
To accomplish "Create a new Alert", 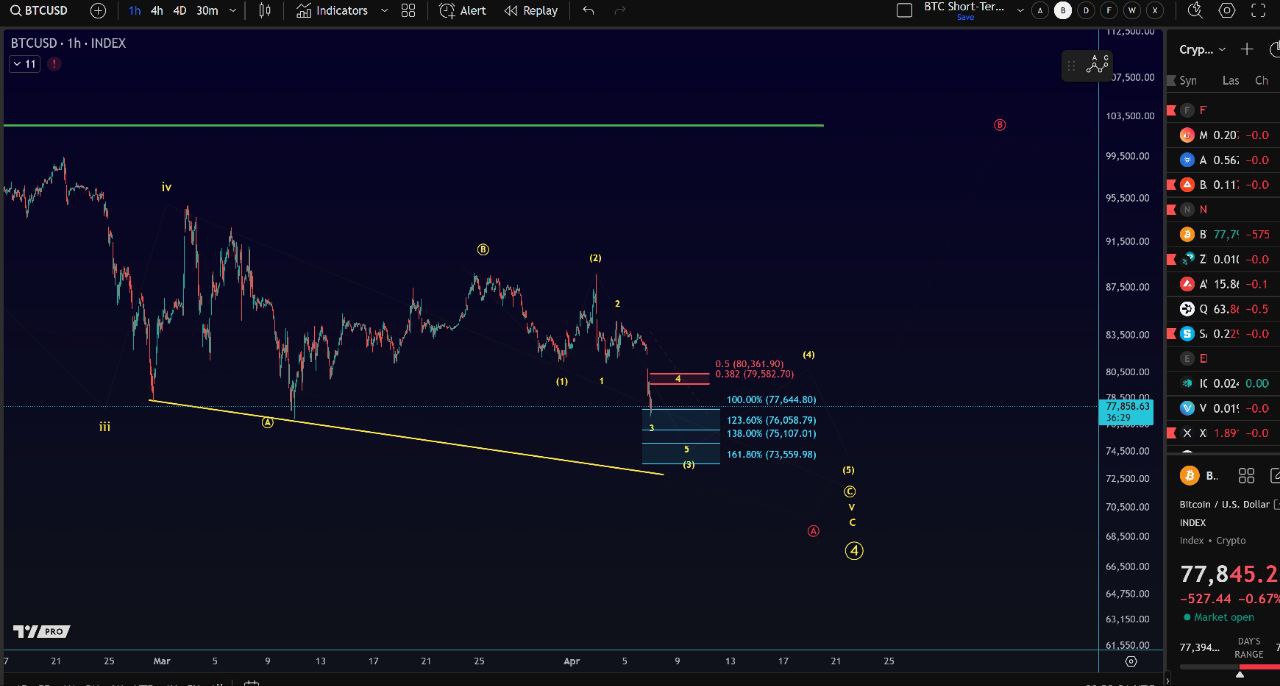I will [463, 10].
